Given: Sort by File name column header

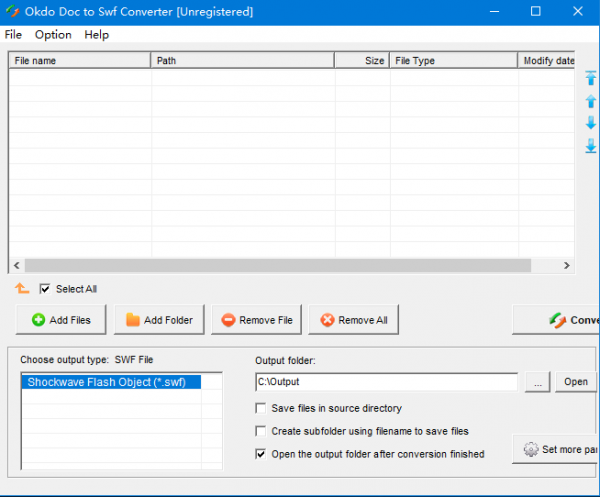Looking at the screenshot, I should [80, 60].
